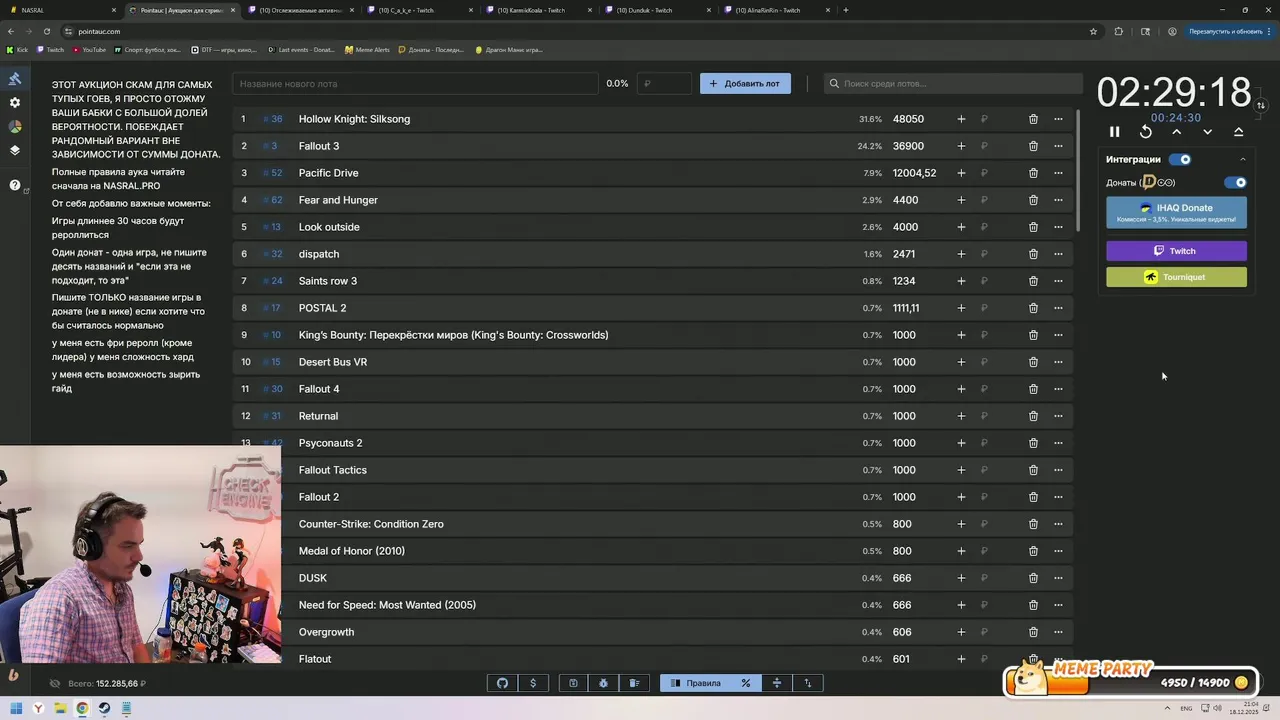Click the dollar sign bottom toolbar button
Screen dimensions: 1280x720
pyautogui.click(x=533, y=683)
